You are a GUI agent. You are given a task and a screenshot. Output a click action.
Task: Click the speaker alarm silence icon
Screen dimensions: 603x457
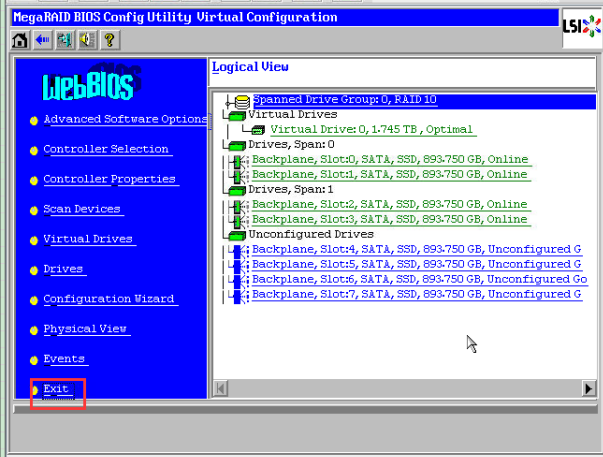(86, 40)
